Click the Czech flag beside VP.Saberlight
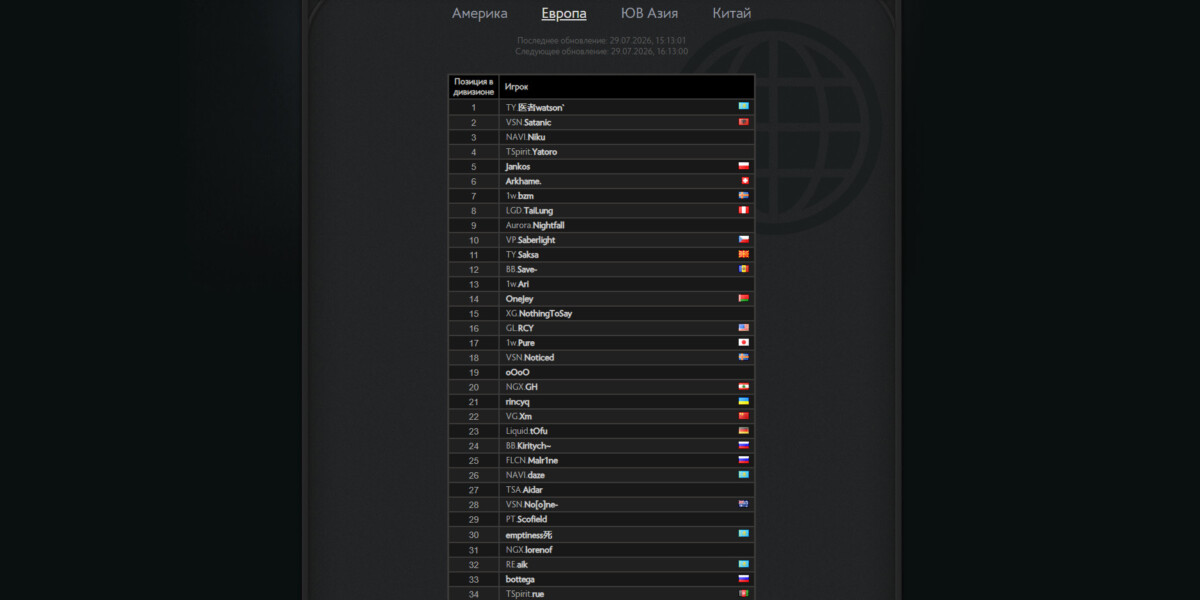The width and height of the screenshot is (1200, 600). (x=743, y=240)
